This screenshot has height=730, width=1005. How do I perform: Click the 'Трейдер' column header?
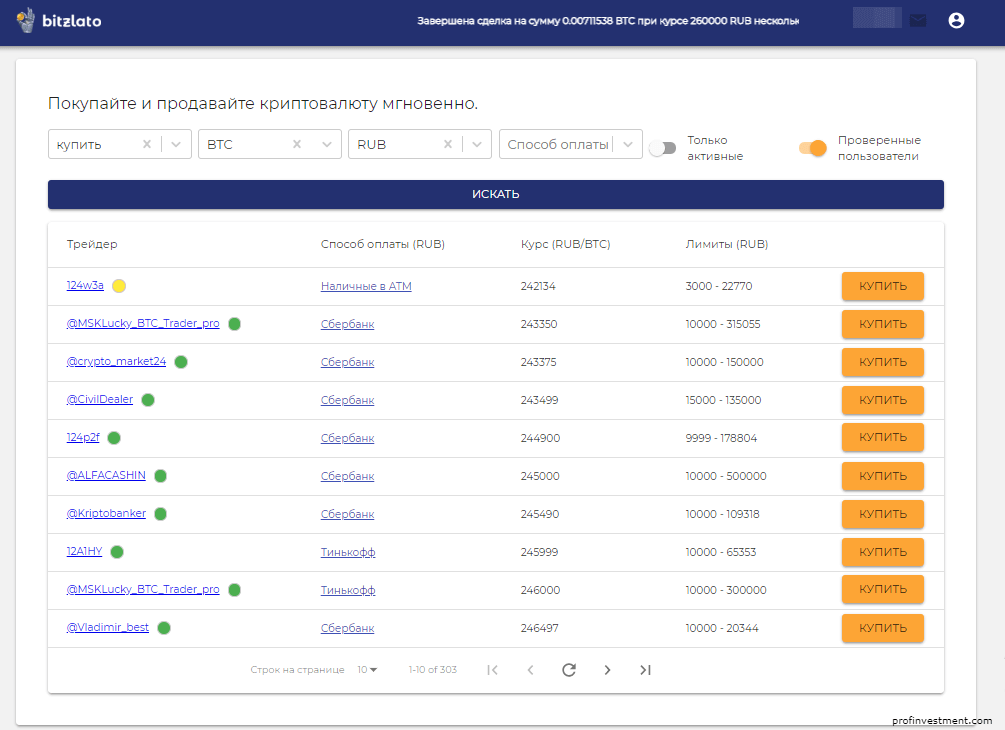[92, 244]
